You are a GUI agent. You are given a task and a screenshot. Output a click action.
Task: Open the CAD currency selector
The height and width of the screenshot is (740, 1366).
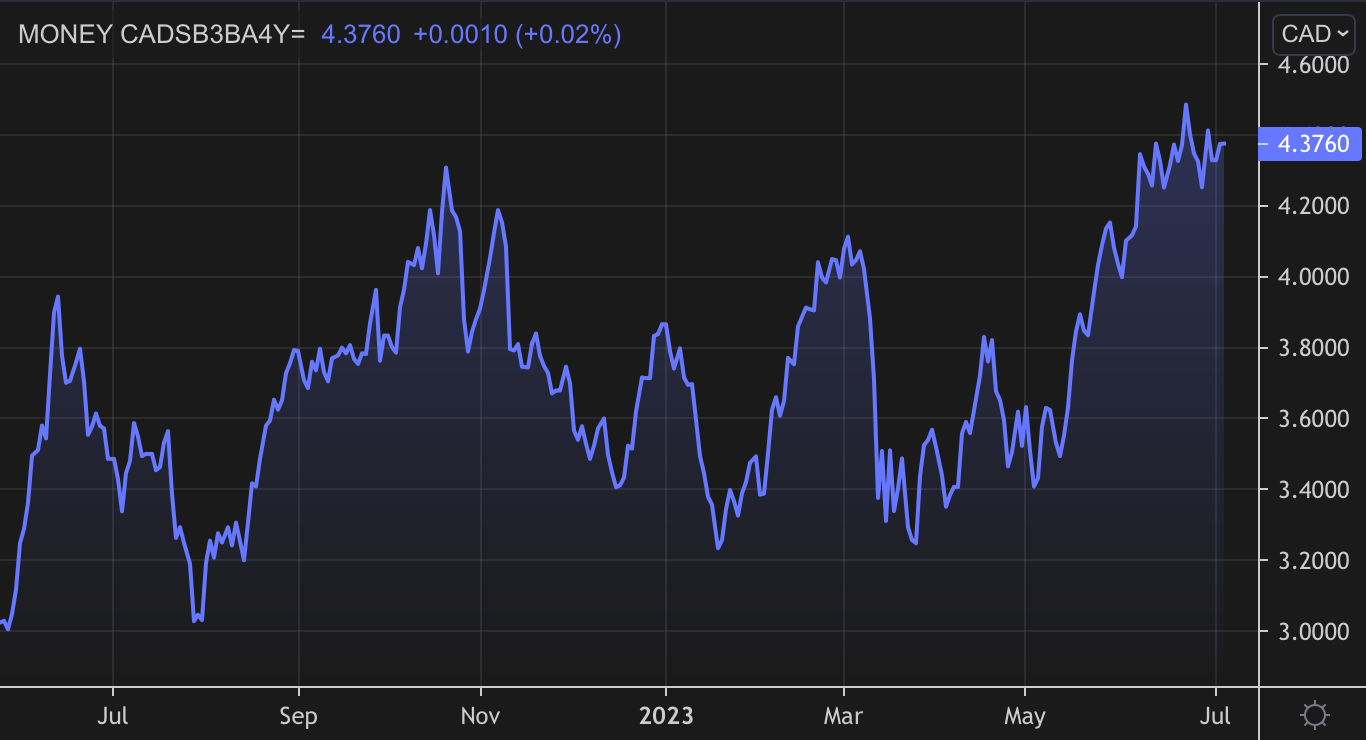1313,33
